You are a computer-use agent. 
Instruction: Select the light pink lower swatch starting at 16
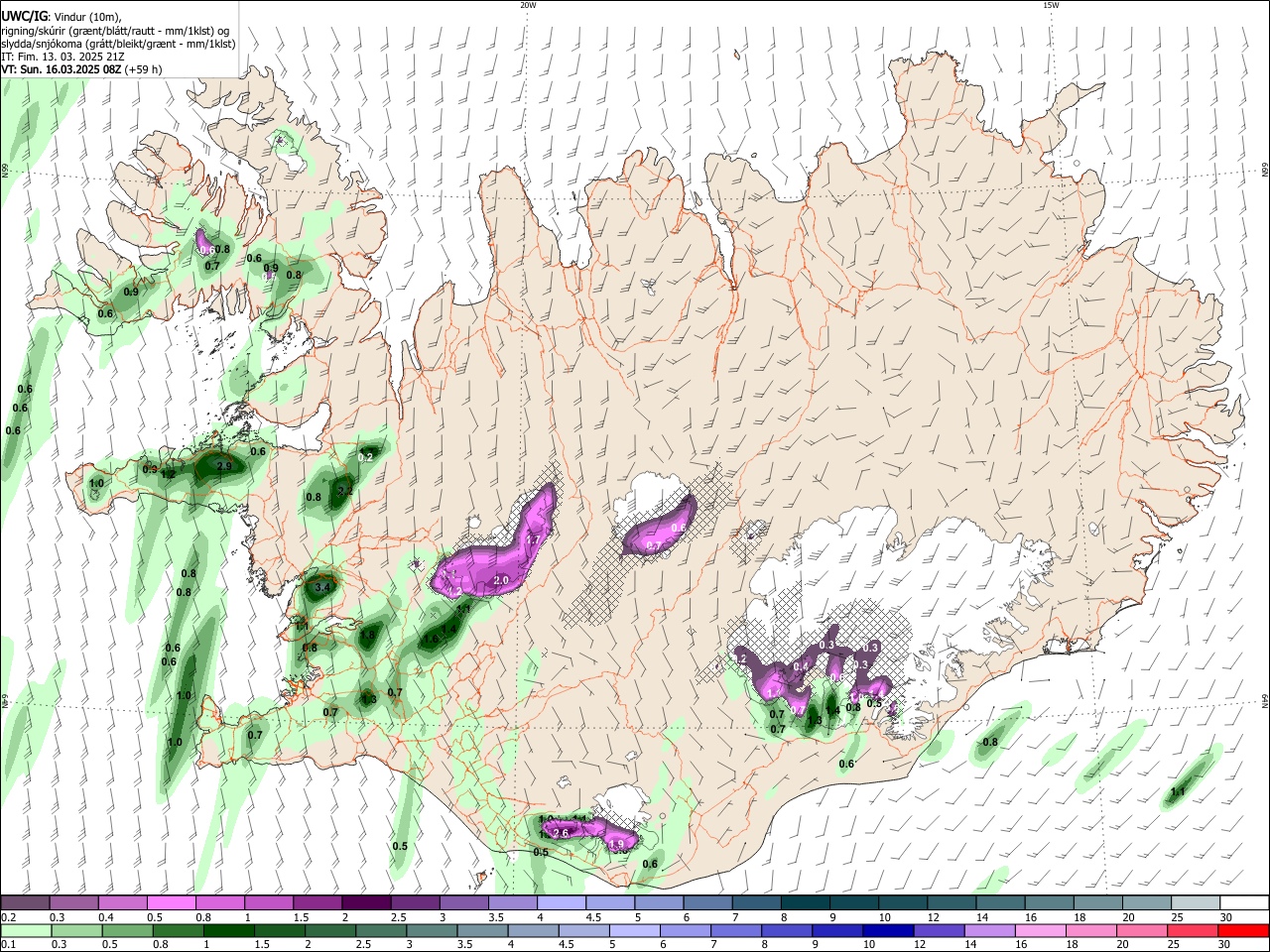tap(1040, 931)
